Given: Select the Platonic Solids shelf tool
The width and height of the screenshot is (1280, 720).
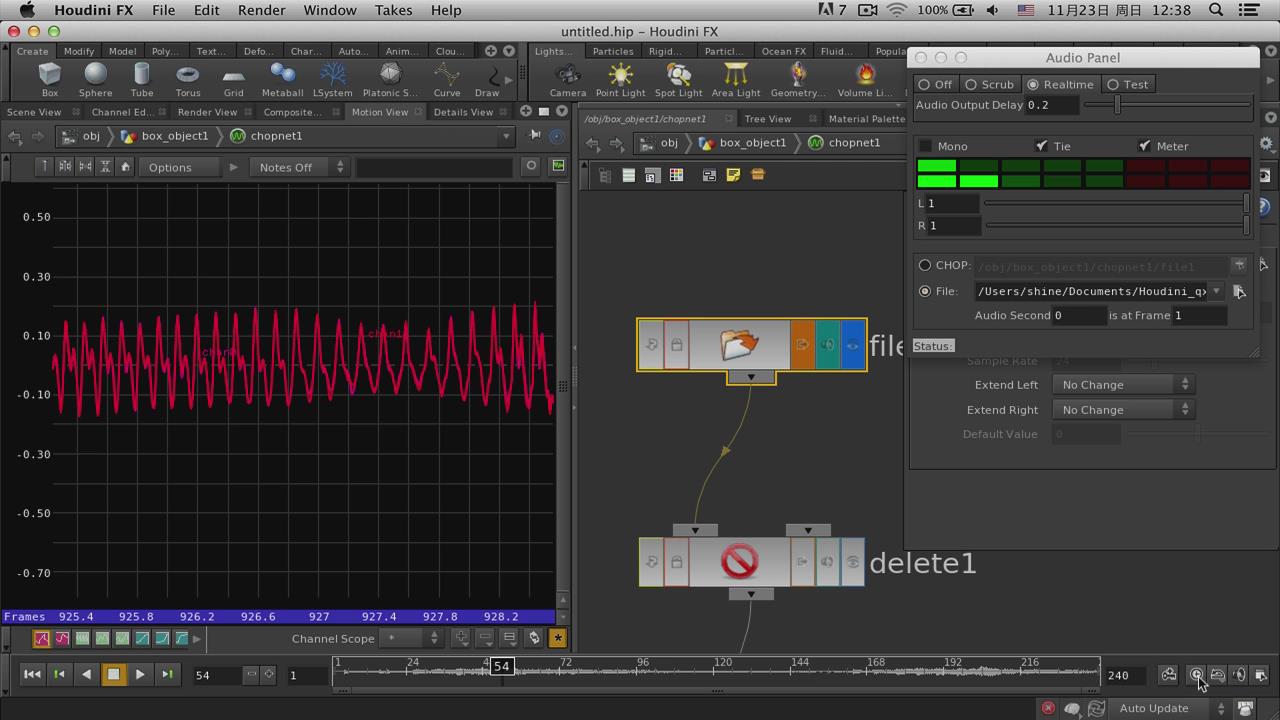Looking at the screenshot, I should point(390,80).
